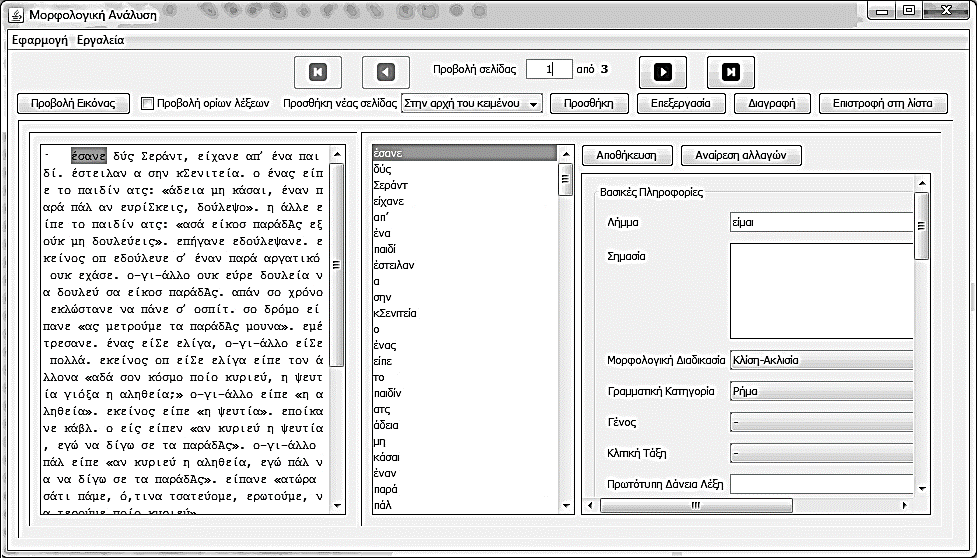The image size is (977, 558).
Task: Select δύς in the word list
Action: (464, 169)
